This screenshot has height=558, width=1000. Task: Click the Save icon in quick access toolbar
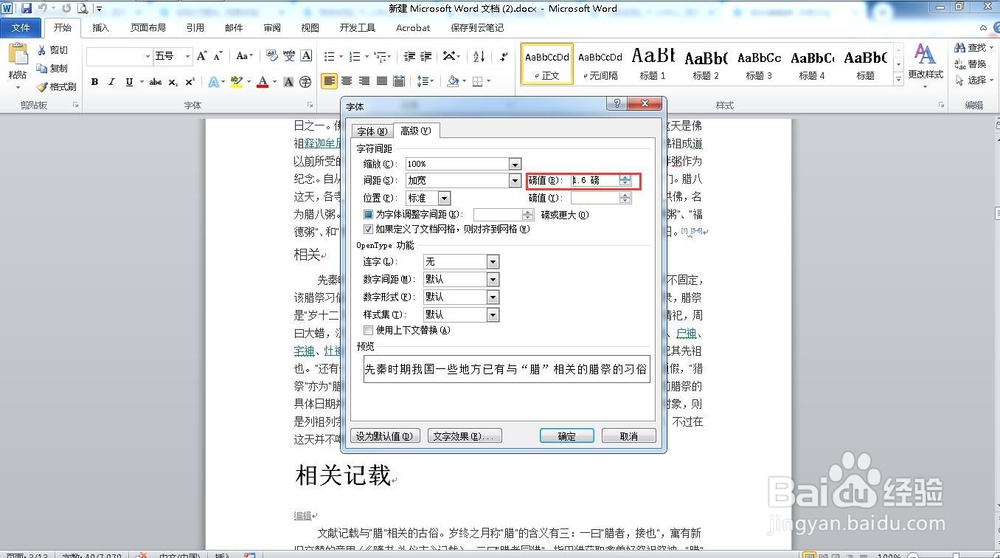tap(26, 8)
